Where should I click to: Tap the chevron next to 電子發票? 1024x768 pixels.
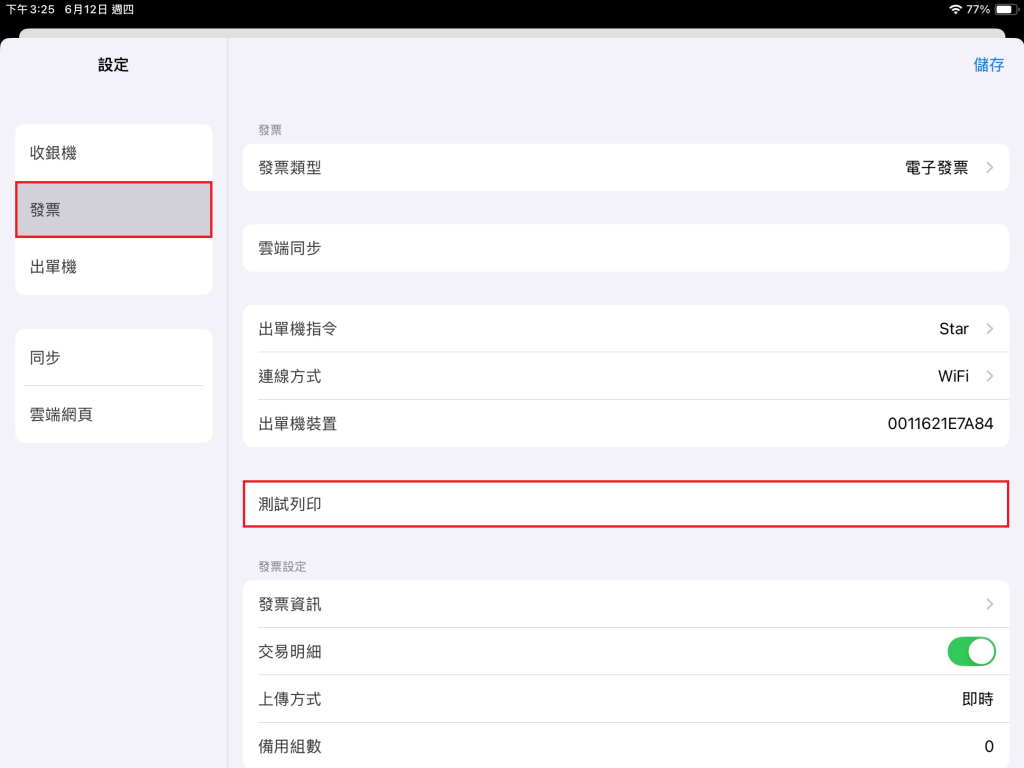click(990, 168)
